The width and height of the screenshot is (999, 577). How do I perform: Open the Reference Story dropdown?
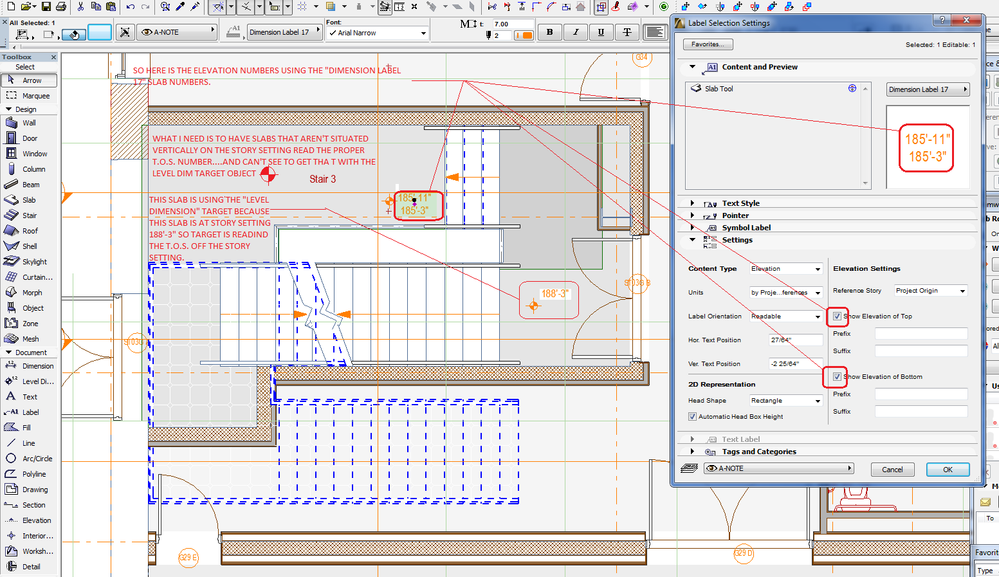(930, 291)
